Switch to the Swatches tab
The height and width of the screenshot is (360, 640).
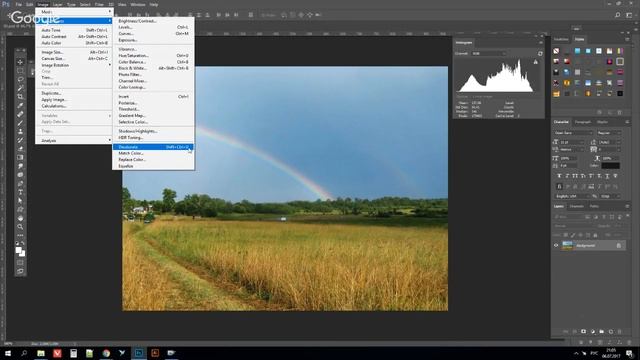click(x=561, y=39)
